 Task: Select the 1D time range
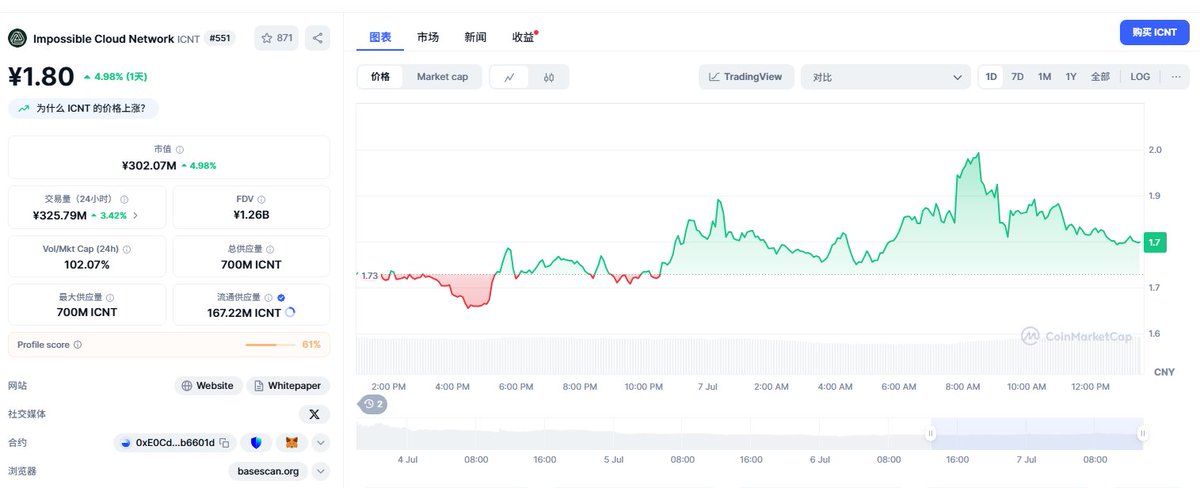[991, 77]
